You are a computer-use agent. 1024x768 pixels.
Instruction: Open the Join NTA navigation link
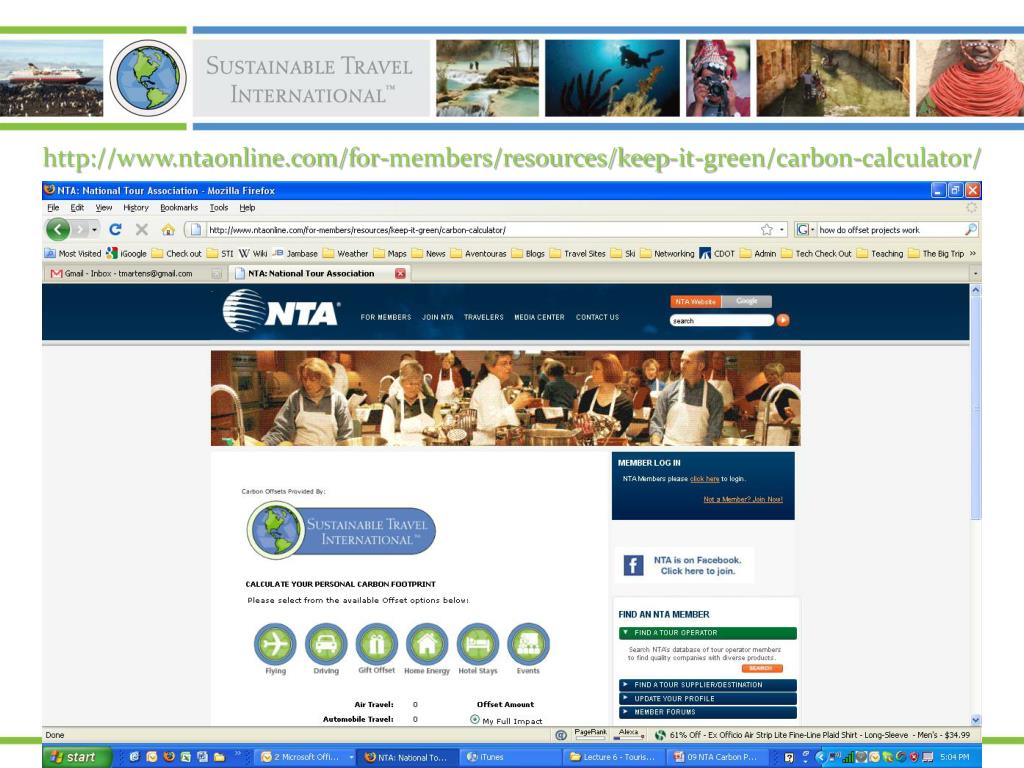tap(438, 317)
